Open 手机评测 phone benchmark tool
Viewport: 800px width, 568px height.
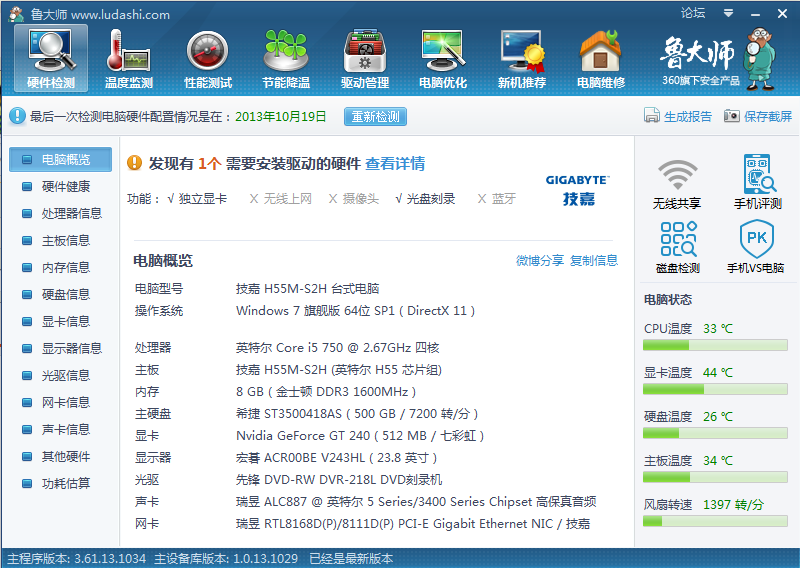758,184
